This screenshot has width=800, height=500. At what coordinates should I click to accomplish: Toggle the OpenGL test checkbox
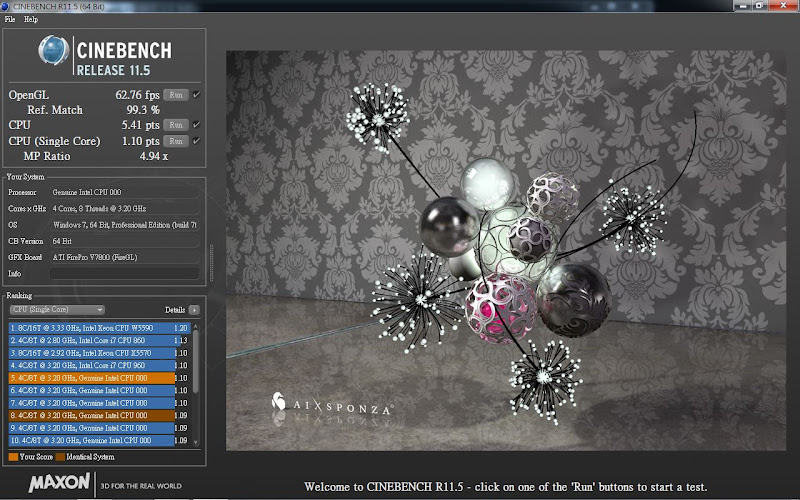click(196, 95)
